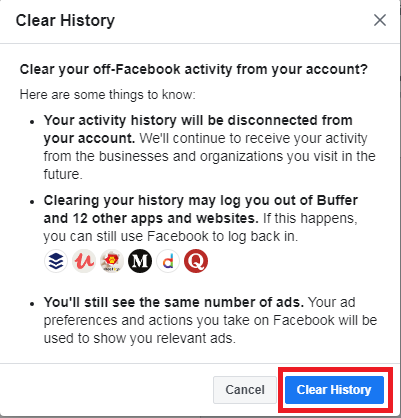Click "and 12 other apps and websites." text
401x418 pixels.
click(151, 219)
